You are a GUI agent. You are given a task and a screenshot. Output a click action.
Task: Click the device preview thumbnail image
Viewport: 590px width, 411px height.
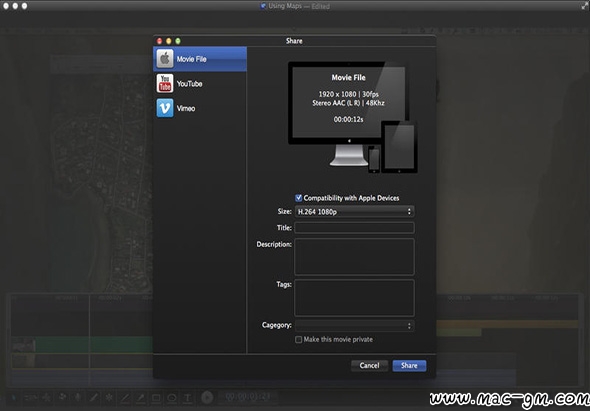pyautogui.click(x=353, y=117)
